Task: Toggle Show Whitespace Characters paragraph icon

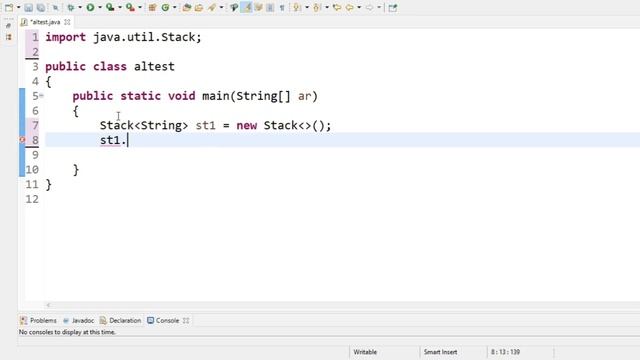Action: [x=282, y=7]
